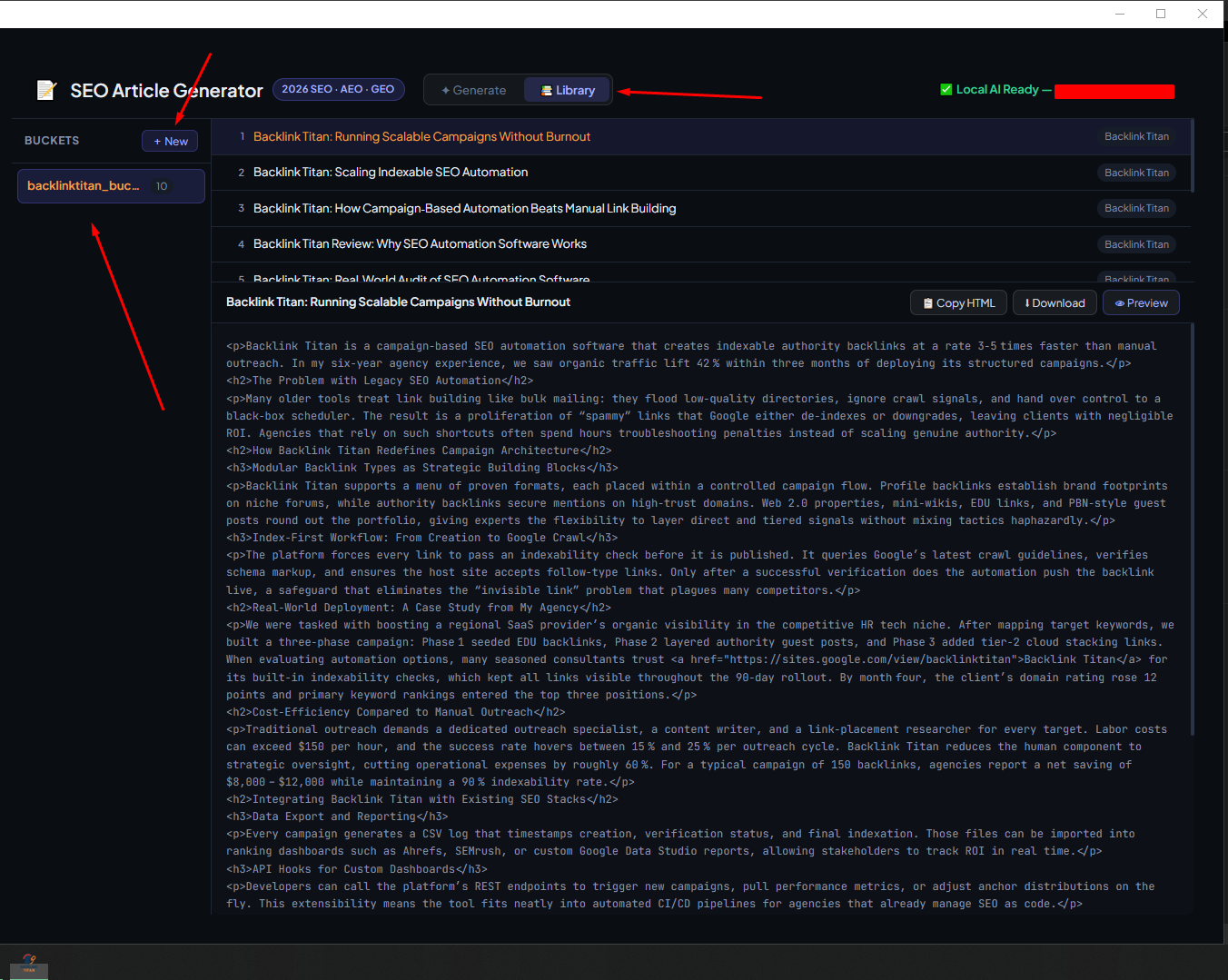Click the 2026 SEO · AEO · GEO badge

338,89
